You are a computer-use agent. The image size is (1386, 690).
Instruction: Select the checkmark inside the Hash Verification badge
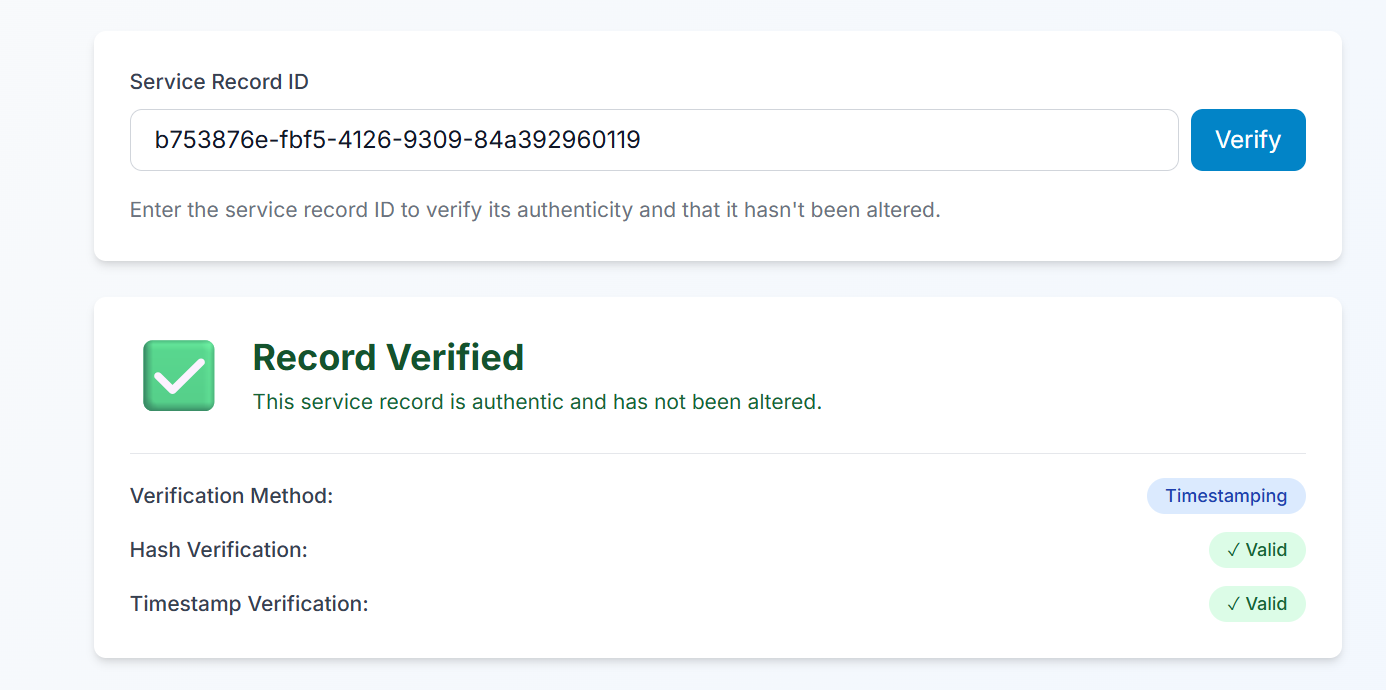pos(1233,550)
